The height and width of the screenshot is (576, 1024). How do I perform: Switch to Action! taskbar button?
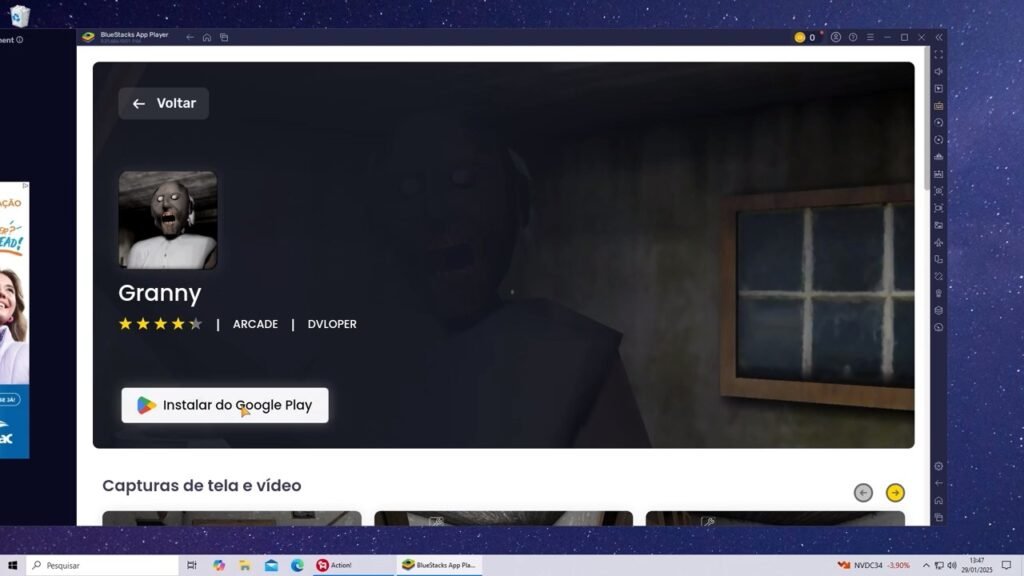(353, 565)
